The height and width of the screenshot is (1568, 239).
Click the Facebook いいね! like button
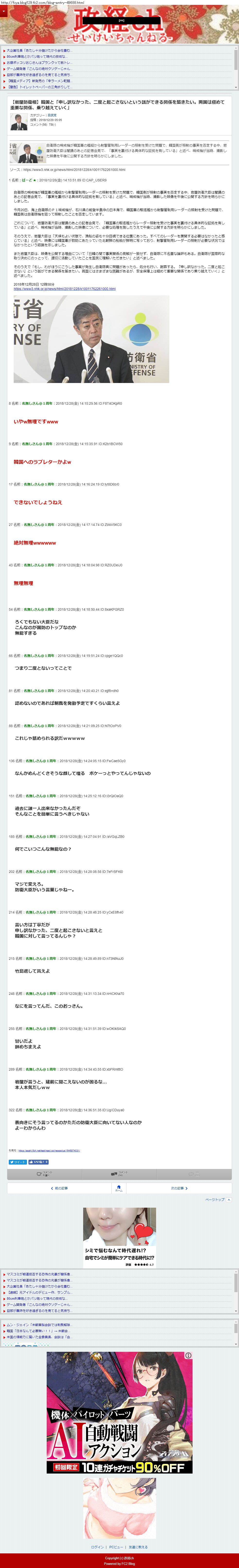38,1161
